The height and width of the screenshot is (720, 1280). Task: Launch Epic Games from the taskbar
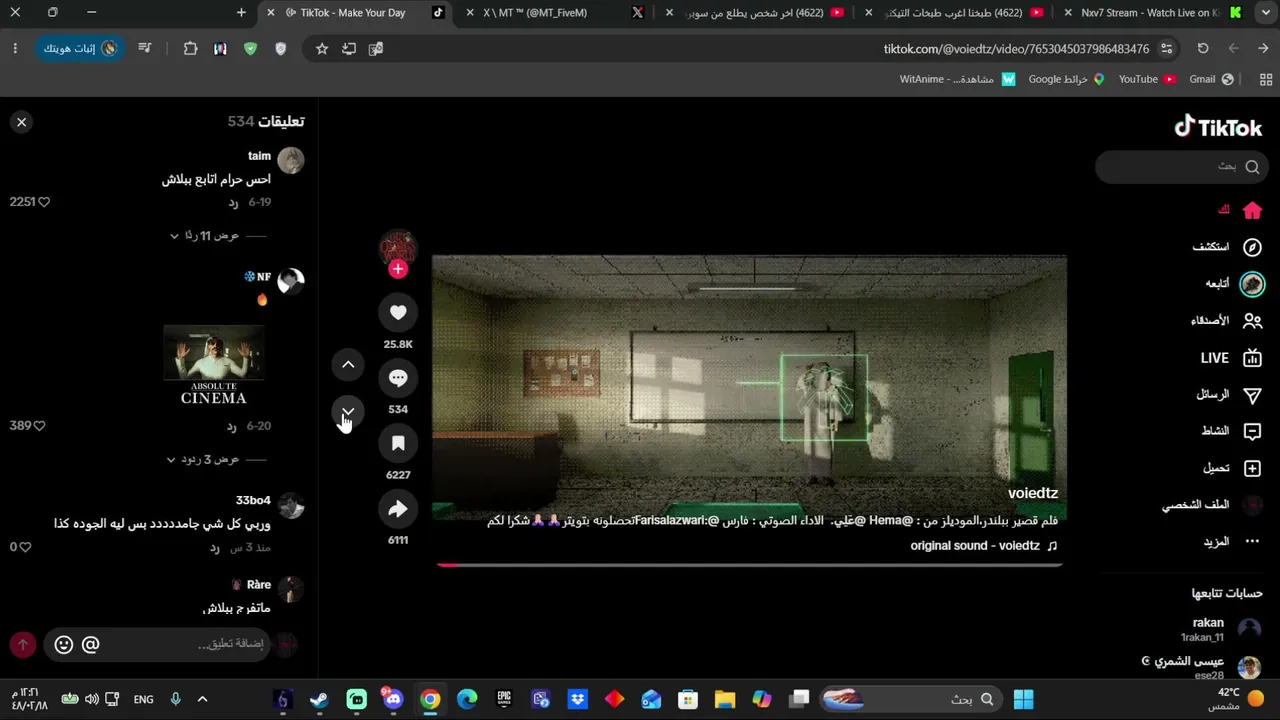coord(504,699)
